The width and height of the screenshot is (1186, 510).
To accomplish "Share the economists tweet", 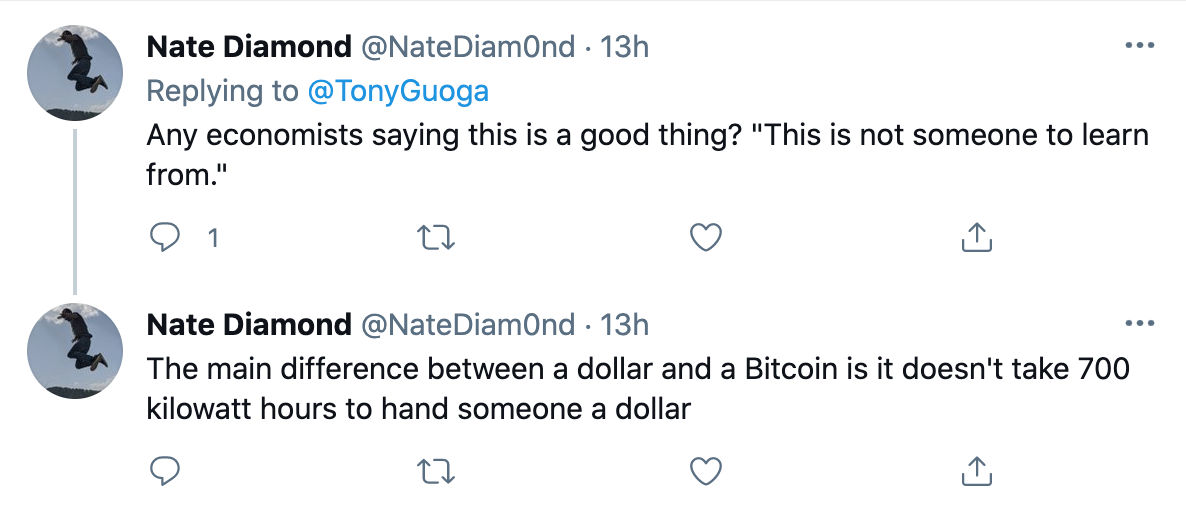I will (976, 237).
